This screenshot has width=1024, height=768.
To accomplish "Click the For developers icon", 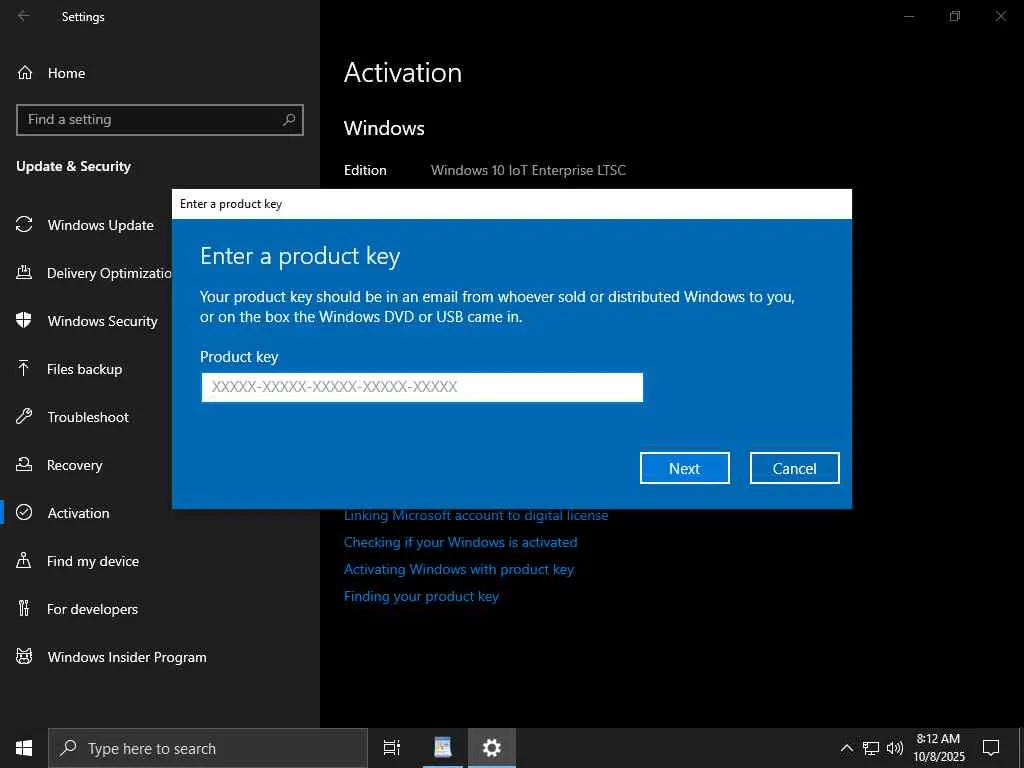I will (x=24, y=609).
